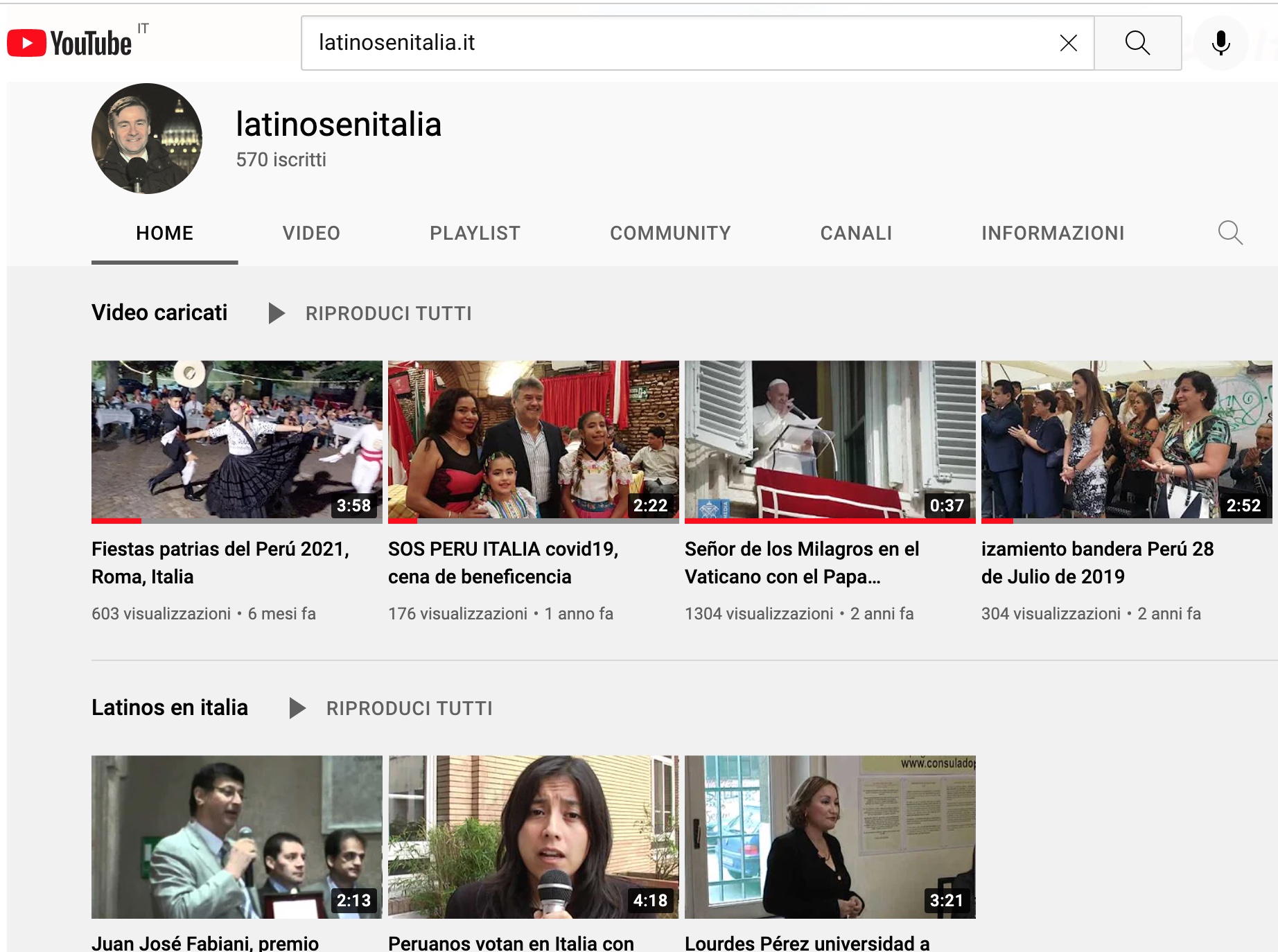Open the Papa balcony video thumbnail
1278x952 pixels.
click(830, 441)
